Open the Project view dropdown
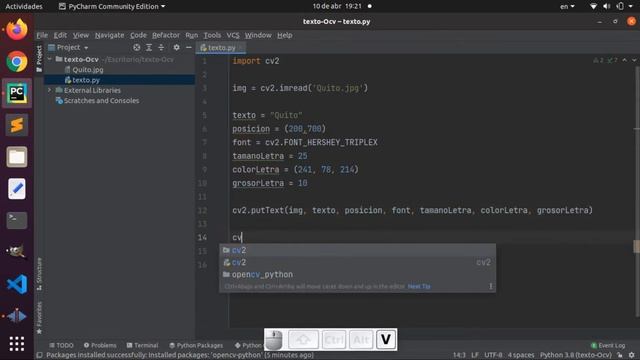 pos(68,47)
